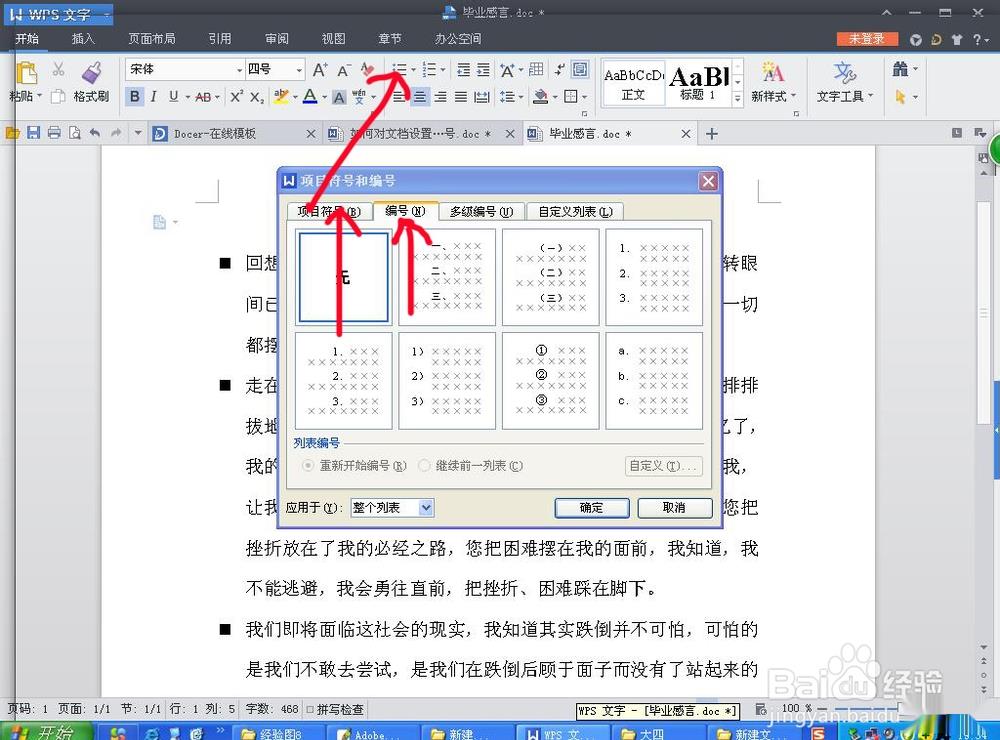Click the printer icon in quick toolbar
1000x740 pixels.
54,133
